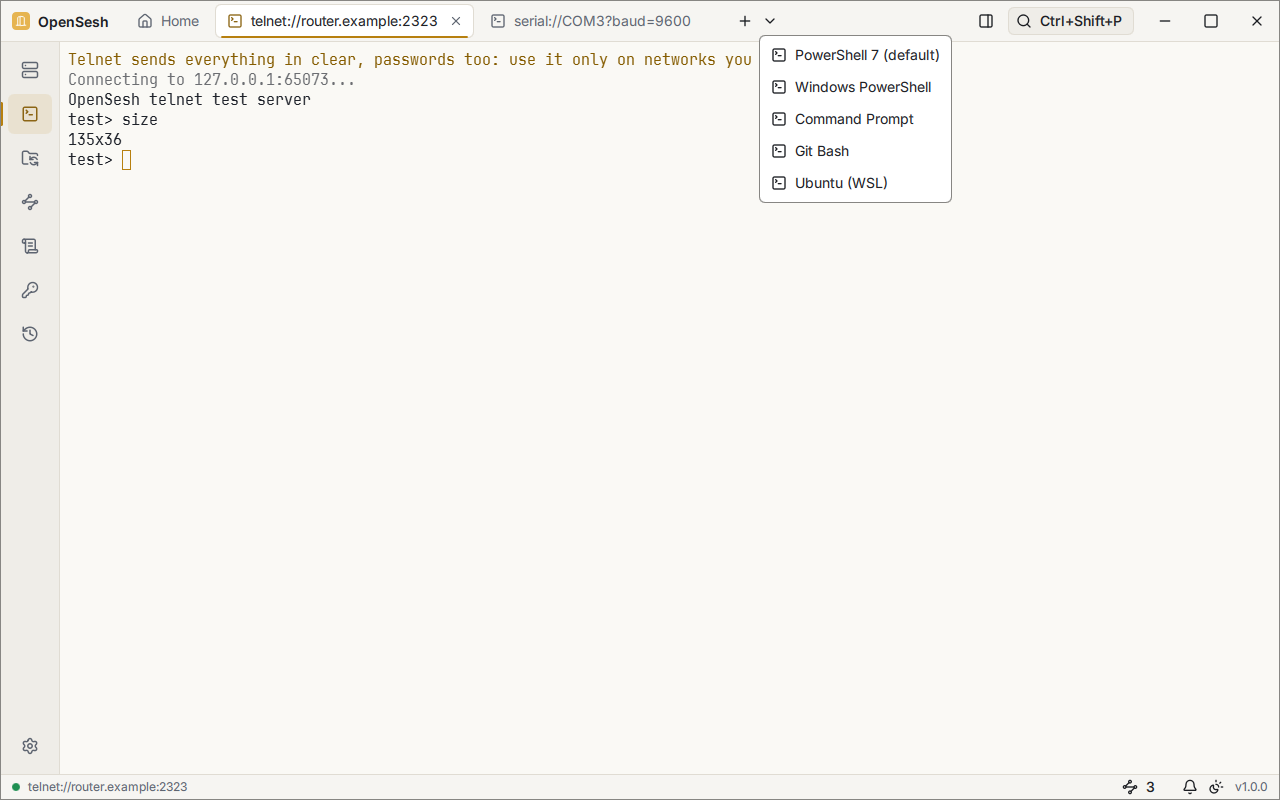Close the telnet://router.example:2323 tab
The width and height of the screenshot is (1280, 800).
(456, 21)
